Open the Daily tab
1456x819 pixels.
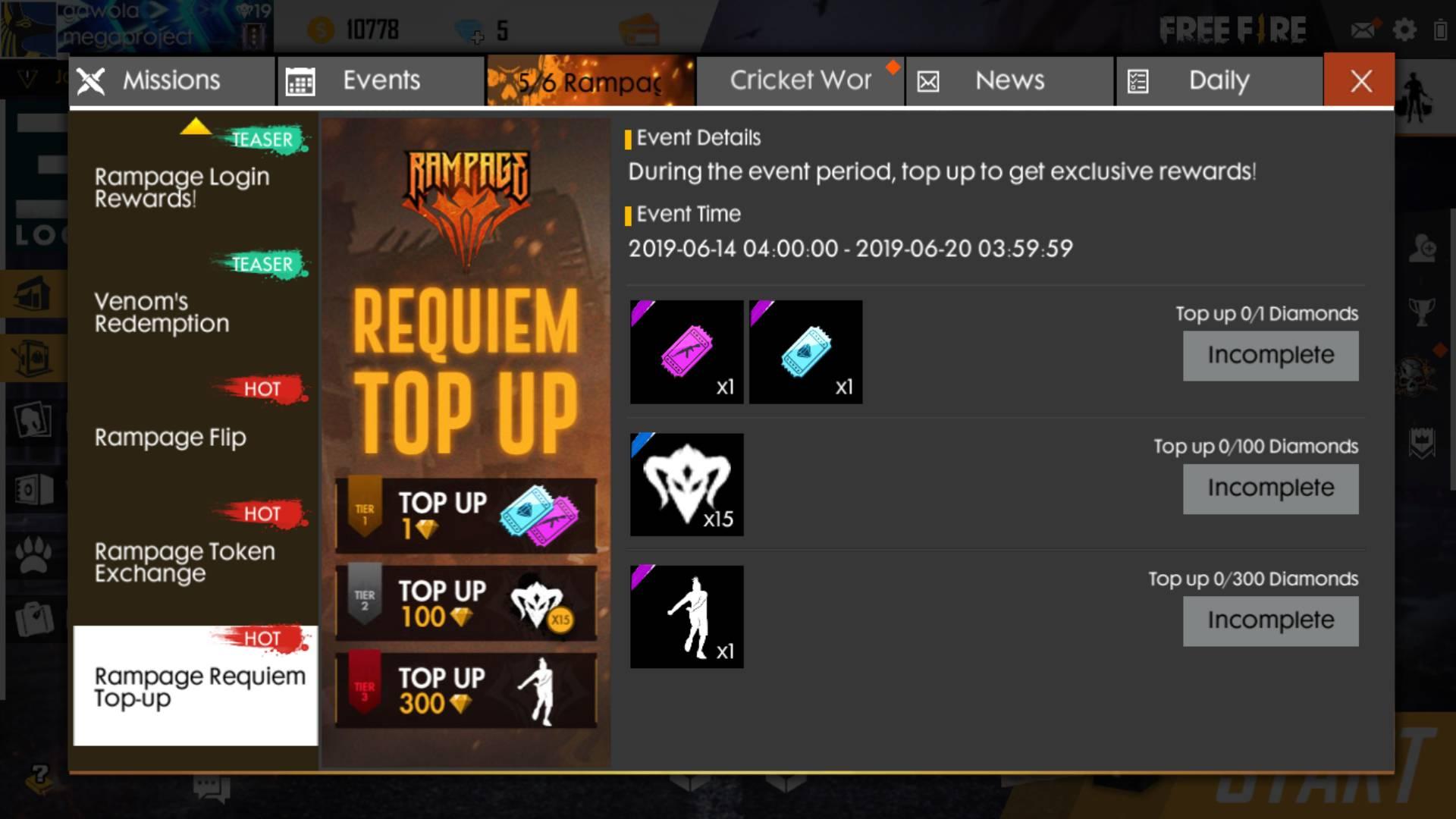tap(1219, 80)
